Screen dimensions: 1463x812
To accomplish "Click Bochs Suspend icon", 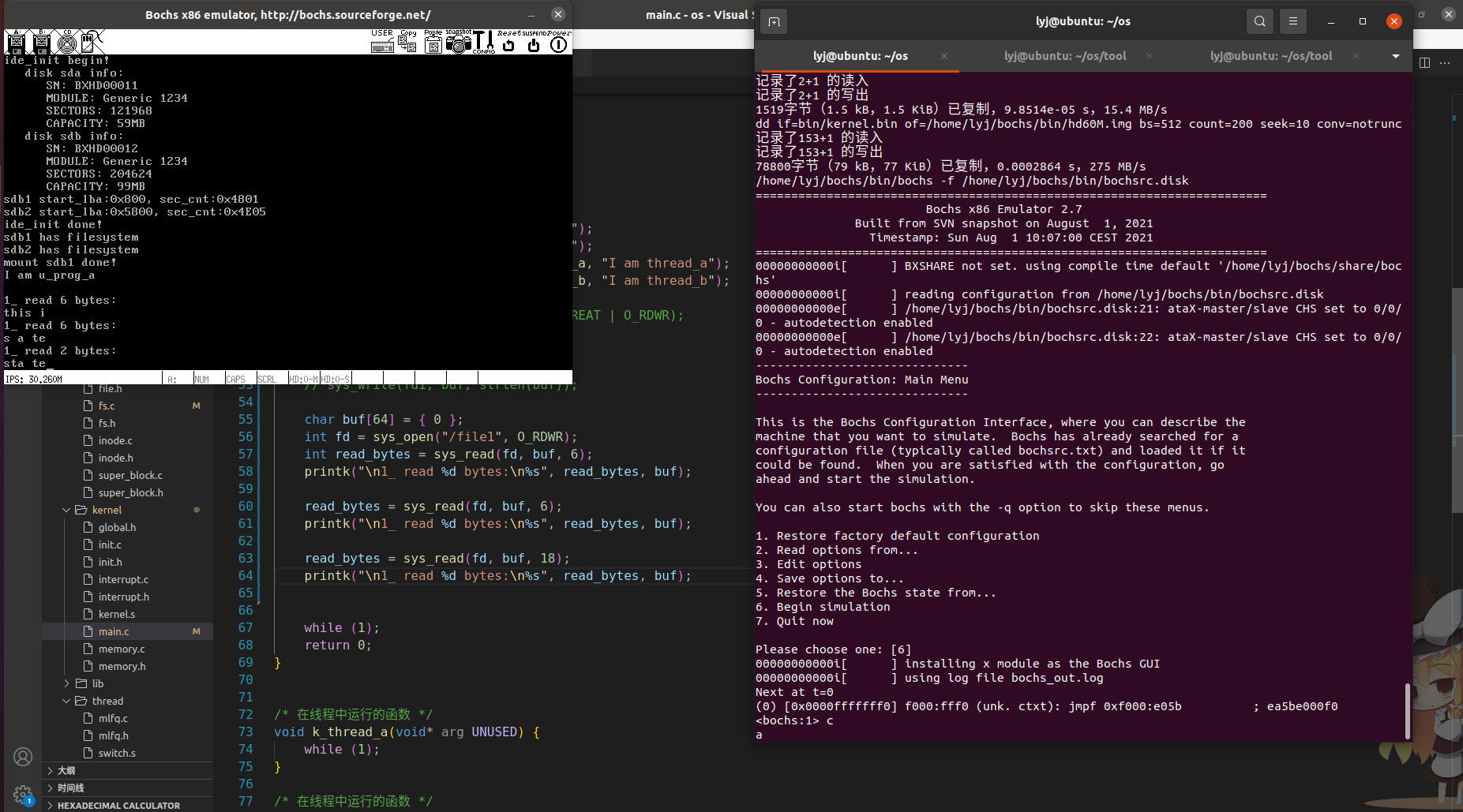I will 534,42.
